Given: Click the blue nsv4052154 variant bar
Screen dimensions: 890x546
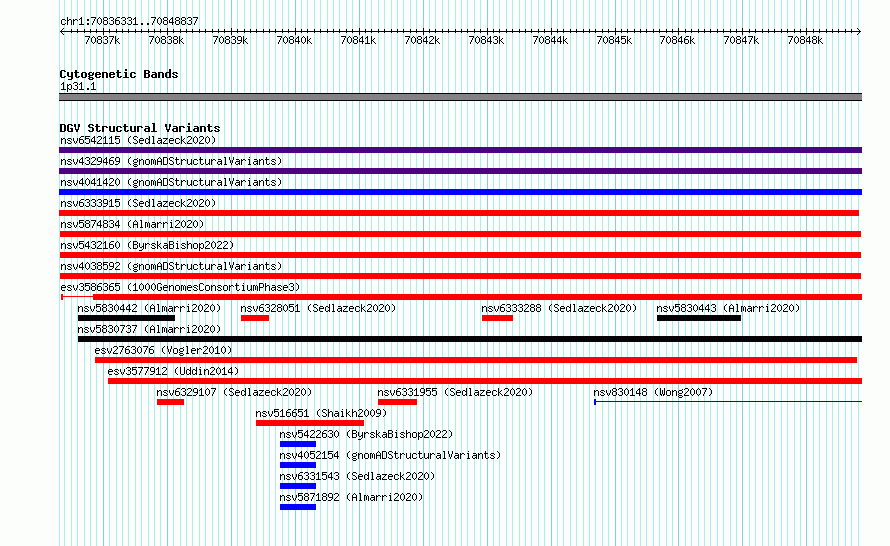Looking at the screenshot, I should 298,465.
